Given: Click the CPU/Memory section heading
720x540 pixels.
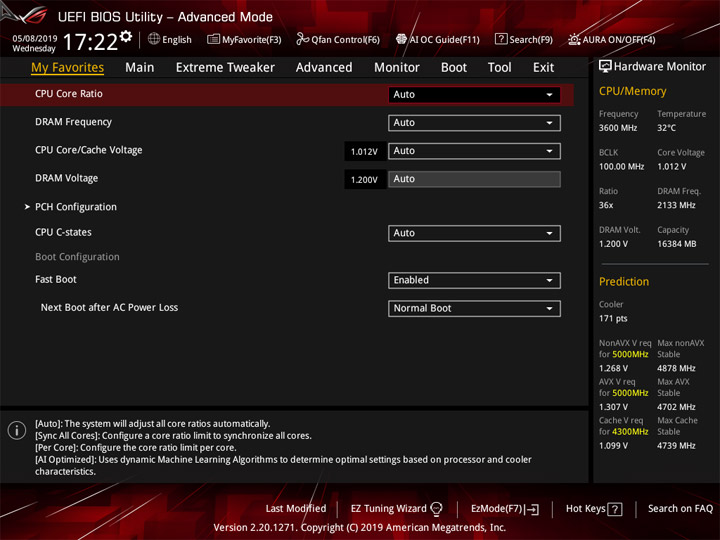Looking at the screenshot, I should click(632, 91).
